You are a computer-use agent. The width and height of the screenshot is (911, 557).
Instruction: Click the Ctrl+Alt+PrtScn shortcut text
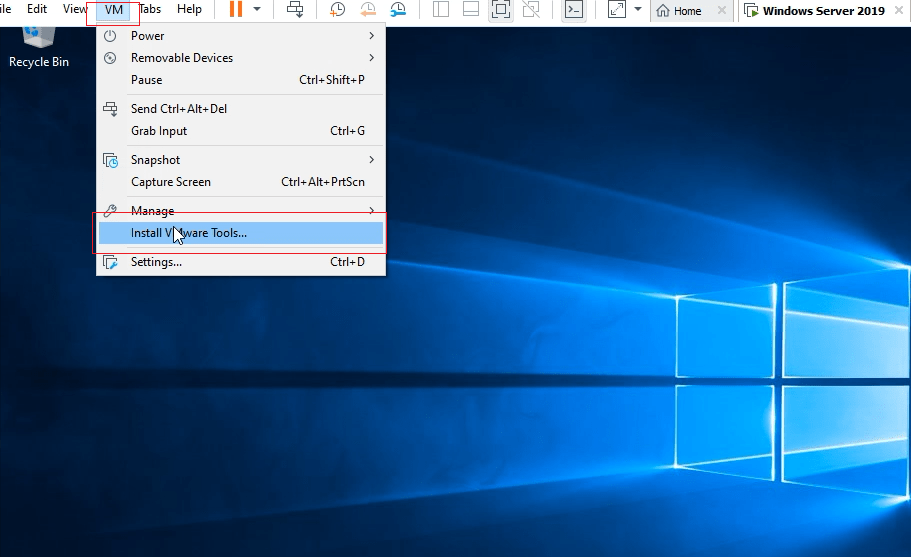(323, 182)
